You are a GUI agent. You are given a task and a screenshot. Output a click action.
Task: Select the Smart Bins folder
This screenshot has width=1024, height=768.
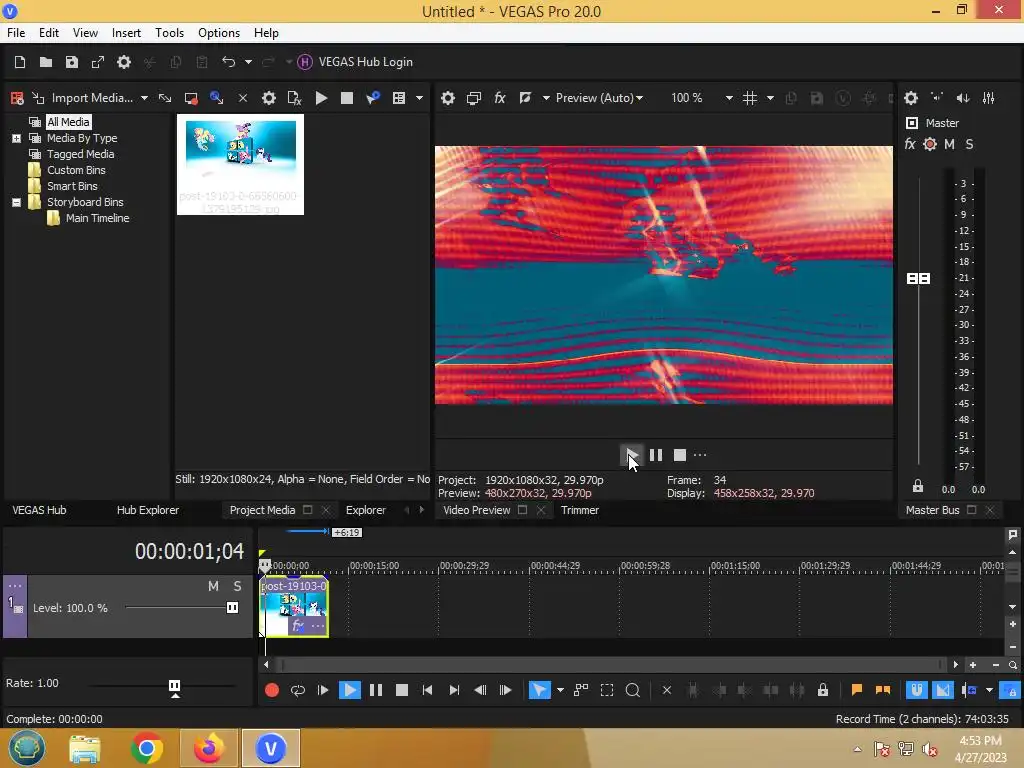72,186
